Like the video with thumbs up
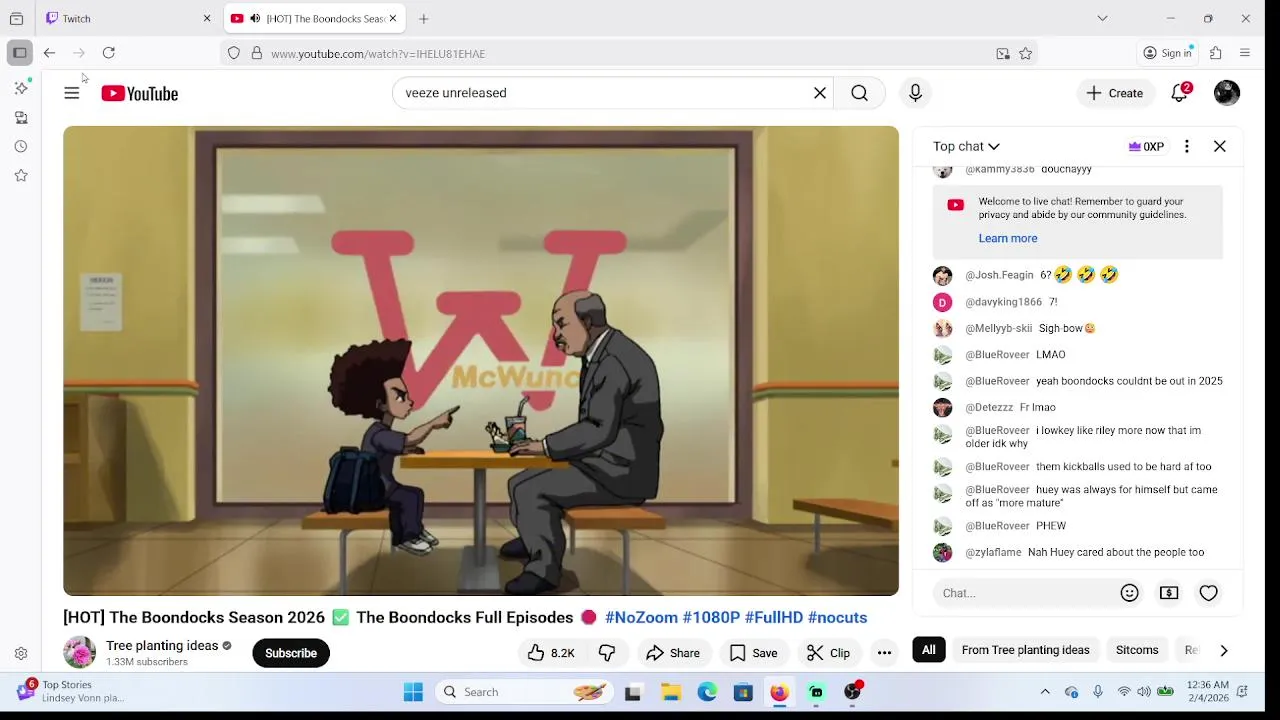This screenshot has width=1280, height=720. pos(551,653)
